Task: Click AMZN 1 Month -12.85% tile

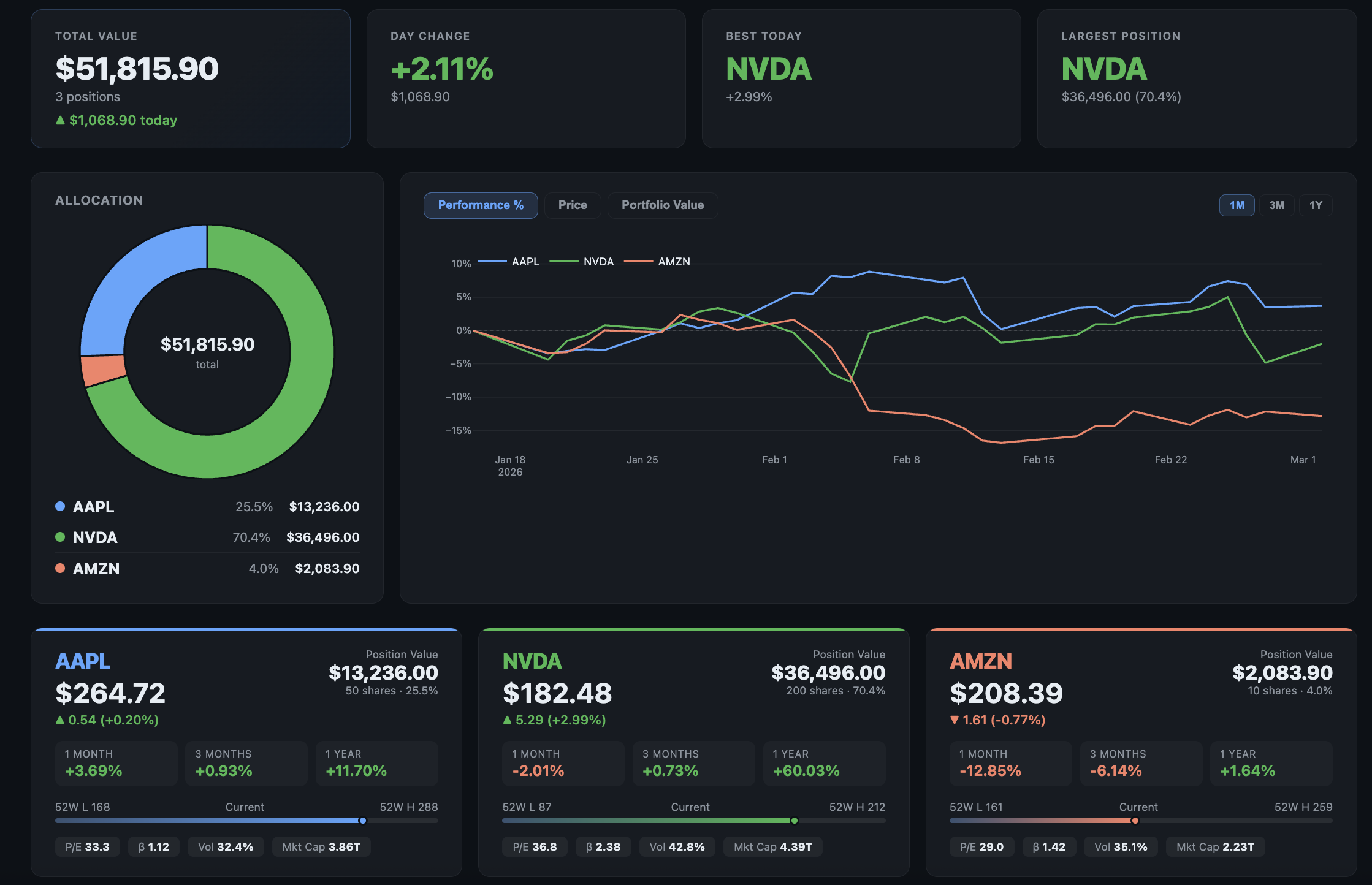Action: 1011,764
